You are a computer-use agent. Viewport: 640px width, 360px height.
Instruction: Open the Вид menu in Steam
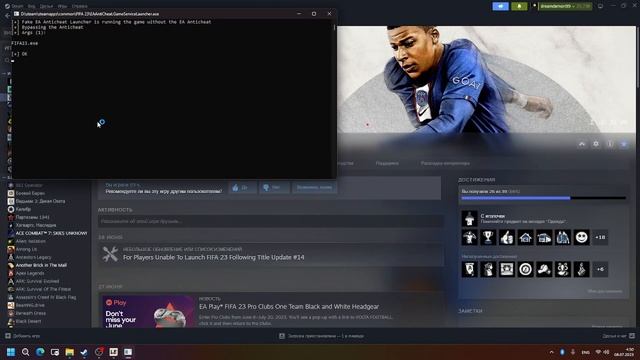[x=31, y=6]
